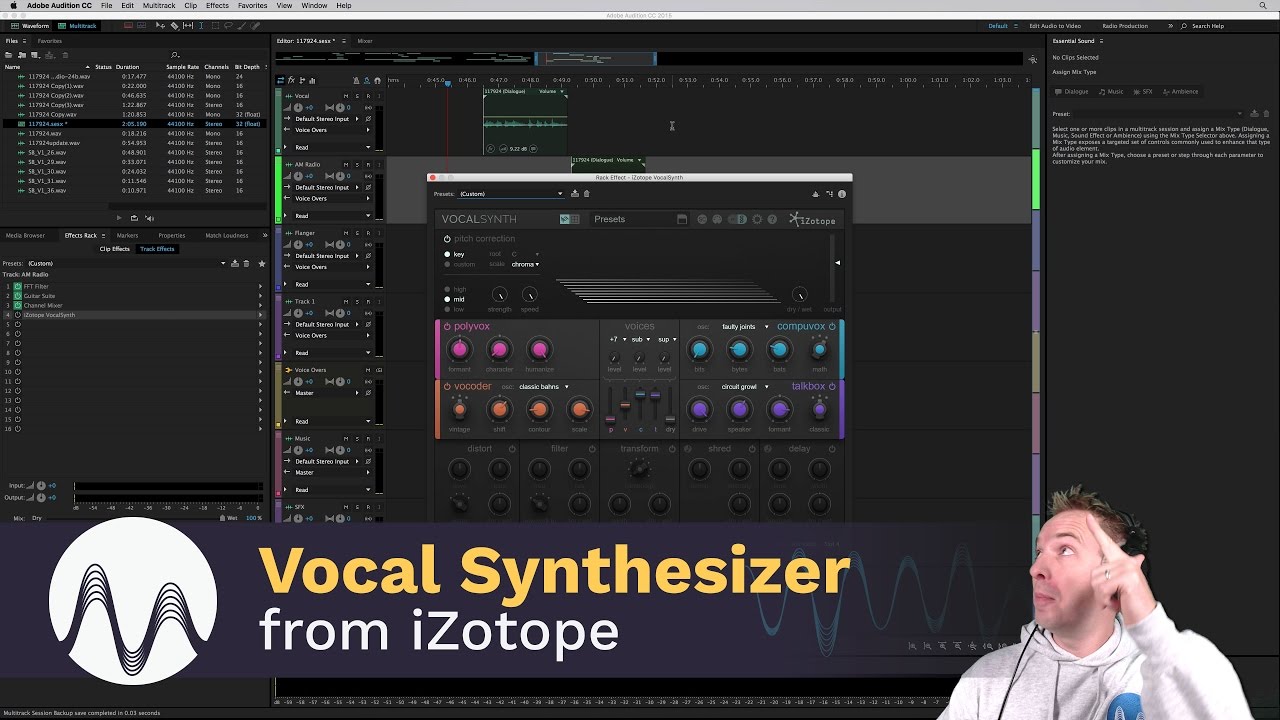
Task: Solo the AM Radio track
Action: pyautogui.click(x=357, y=164)
